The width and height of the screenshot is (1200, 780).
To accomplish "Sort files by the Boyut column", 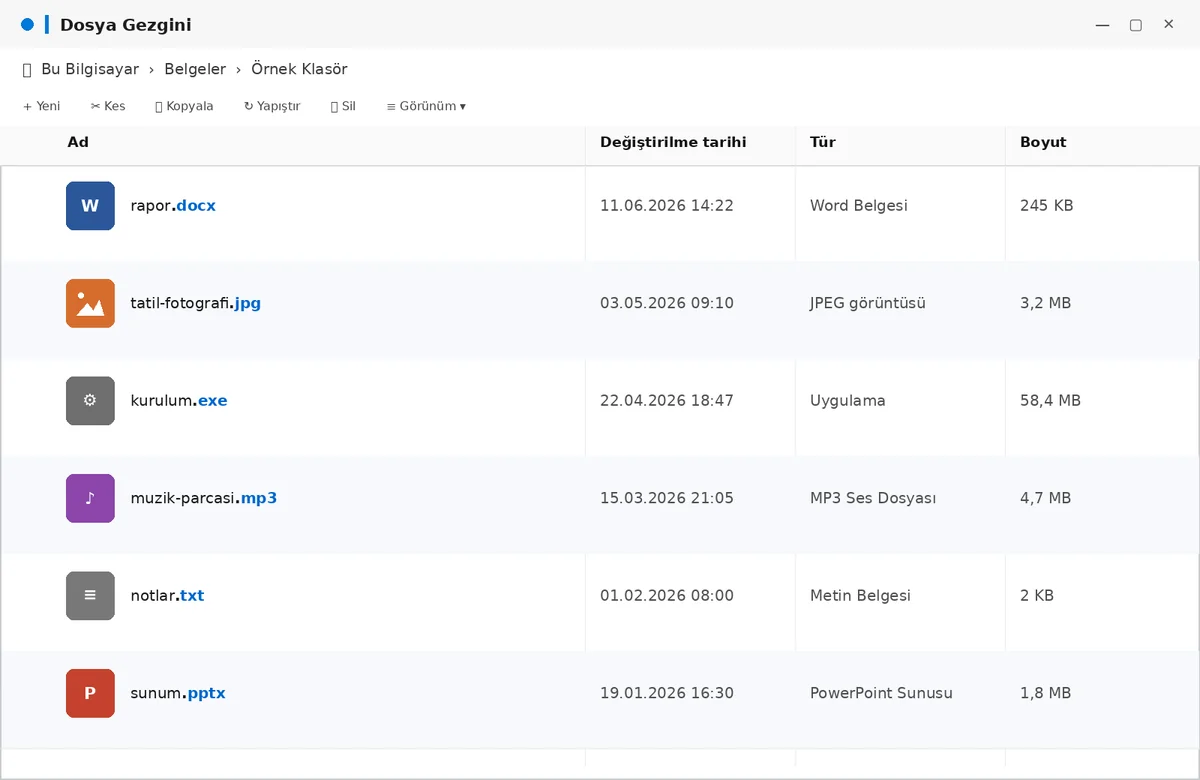I will 1043,142.
